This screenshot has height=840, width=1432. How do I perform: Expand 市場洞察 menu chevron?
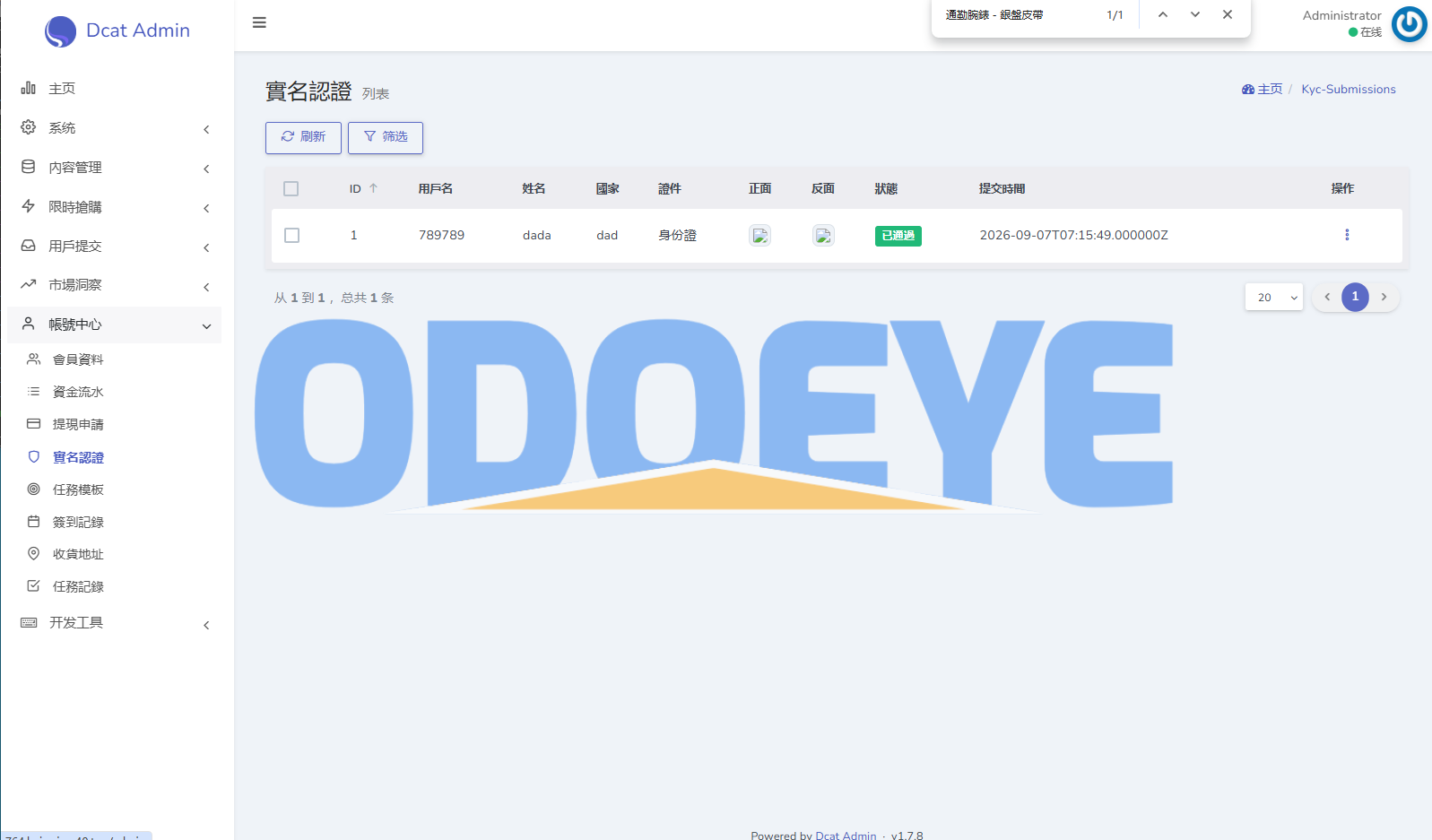pos(206,287)
